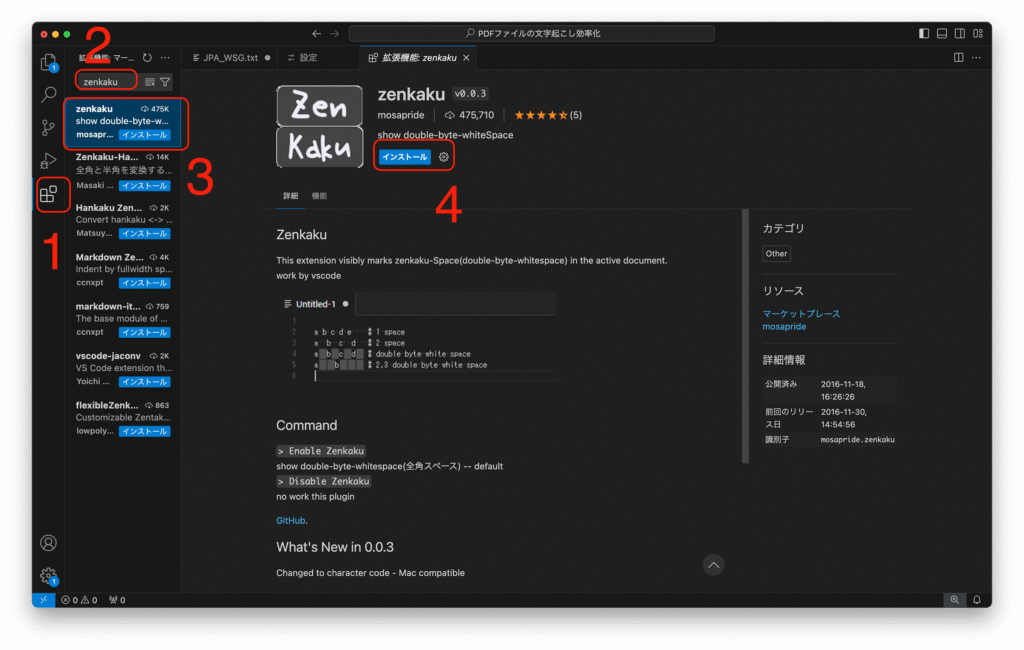The image size is (1024, 650).
Task: Click the v0.0.3 version badge
Action: point(470,94)
